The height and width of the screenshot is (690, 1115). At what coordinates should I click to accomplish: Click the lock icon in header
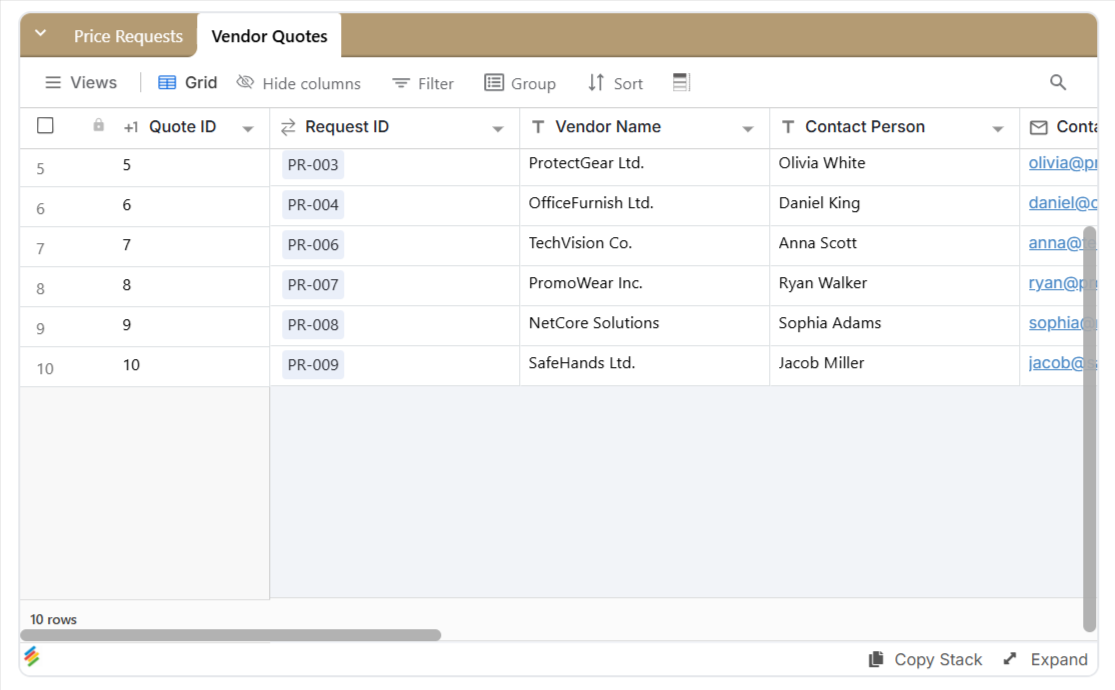click(x=98, y=126)
